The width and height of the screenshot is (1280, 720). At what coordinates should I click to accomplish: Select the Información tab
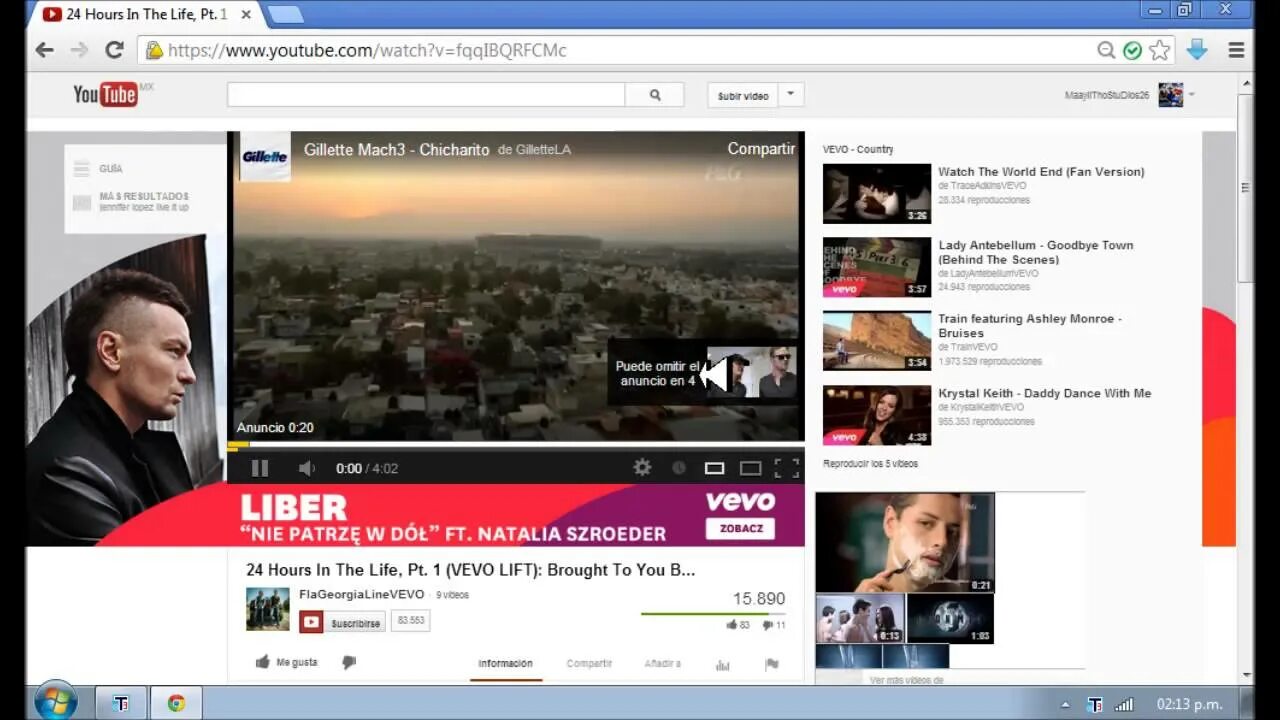[x=505, y=664]
